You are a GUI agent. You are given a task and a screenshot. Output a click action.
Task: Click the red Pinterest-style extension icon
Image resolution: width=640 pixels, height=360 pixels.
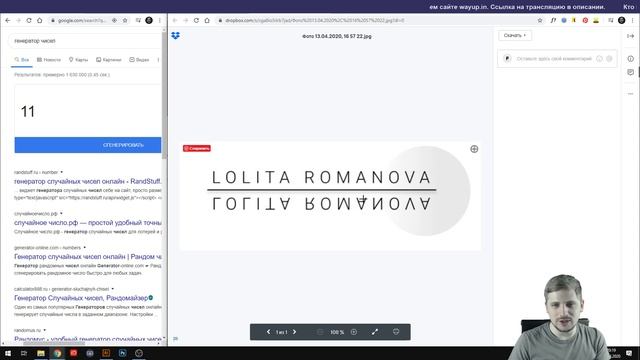(585, 20)
